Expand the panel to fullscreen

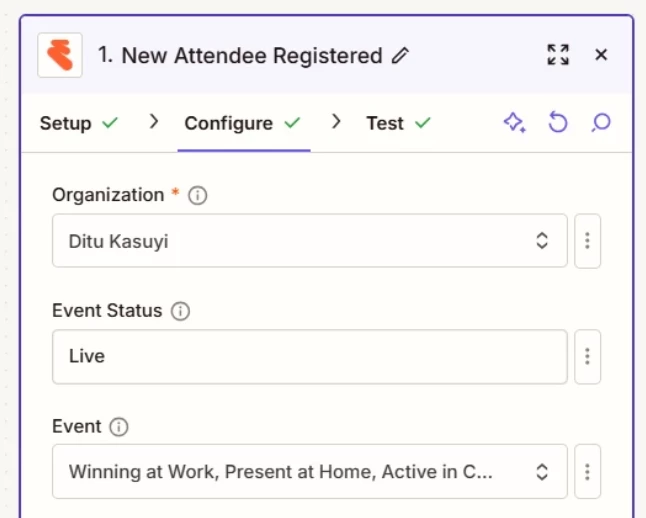tap(558, 55)
